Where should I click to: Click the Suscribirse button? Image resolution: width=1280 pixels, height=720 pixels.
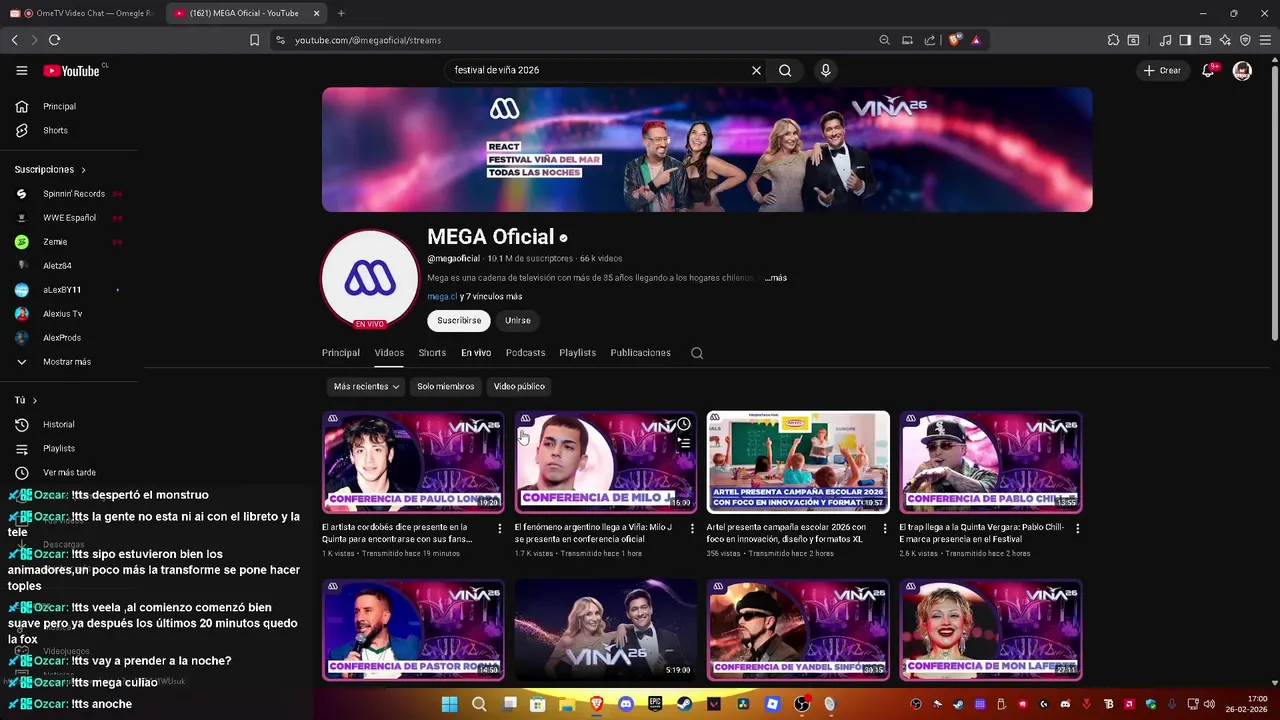pos(459,320)
